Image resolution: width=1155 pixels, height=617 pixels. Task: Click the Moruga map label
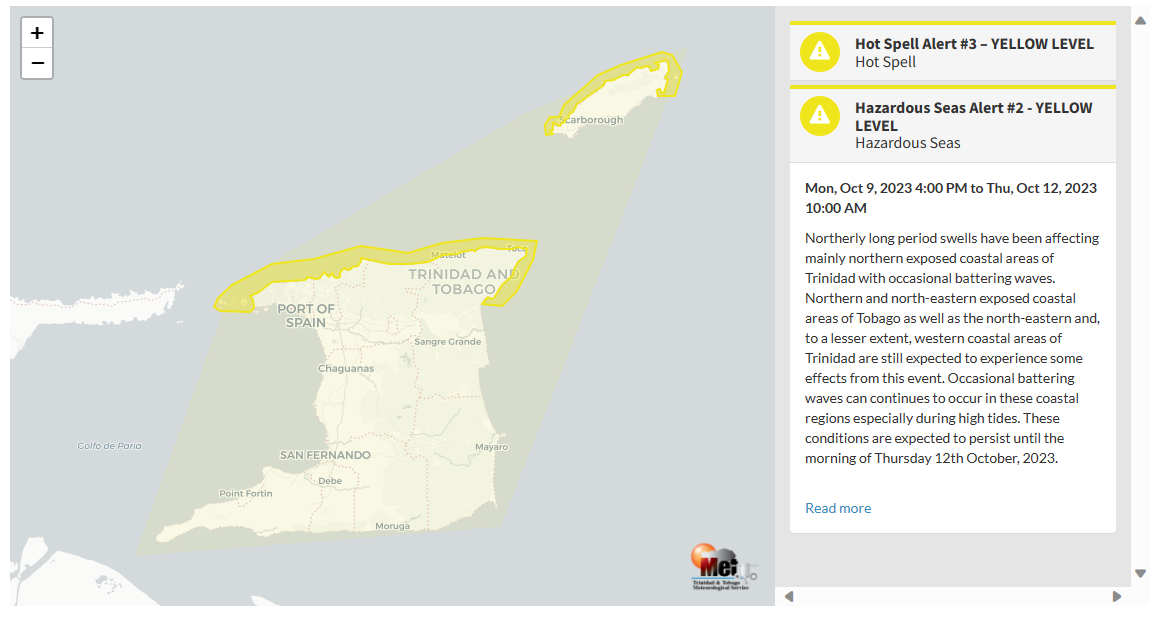(x=392, y=526)
